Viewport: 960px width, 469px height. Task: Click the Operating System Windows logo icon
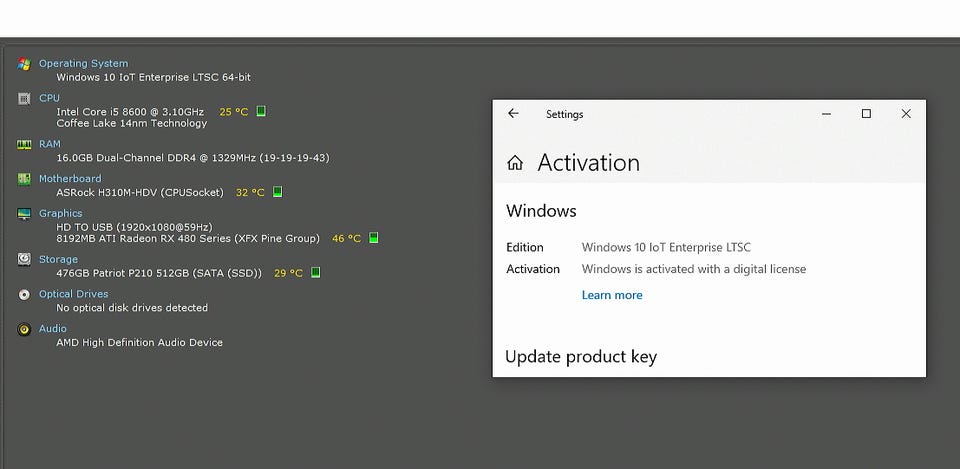click(x=24, y=64)
